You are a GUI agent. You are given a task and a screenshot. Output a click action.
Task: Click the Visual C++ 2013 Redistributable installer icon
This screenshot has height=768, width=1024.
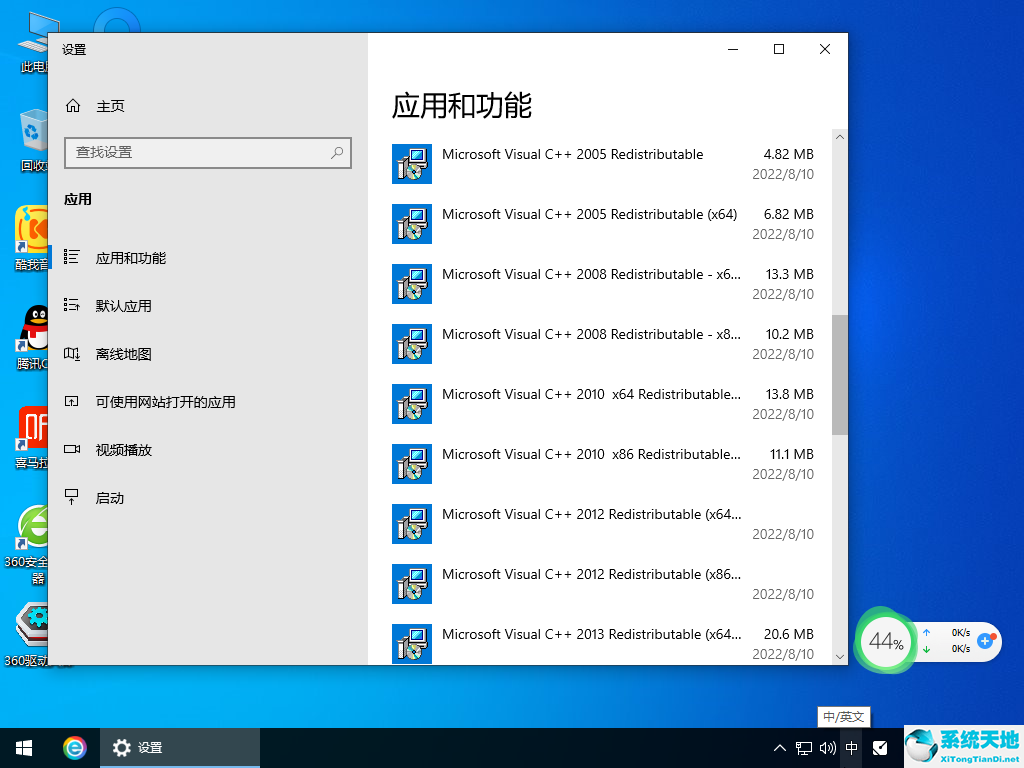point(412,643)
